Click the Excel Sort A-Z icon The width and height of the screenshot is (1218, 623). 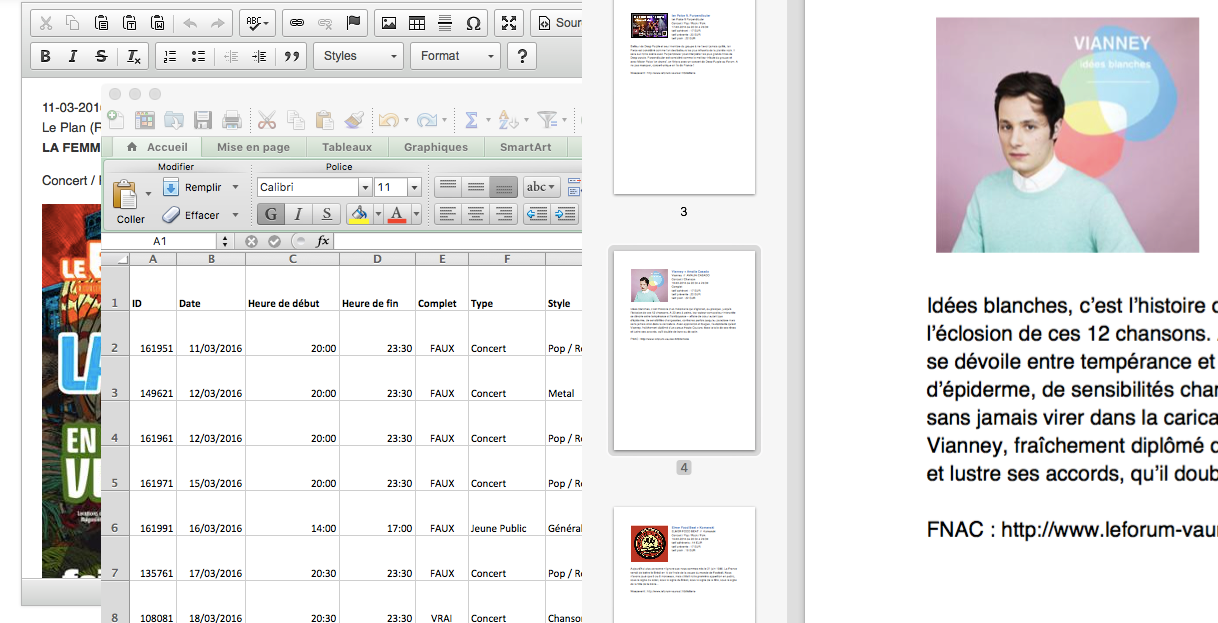point(508,120)
